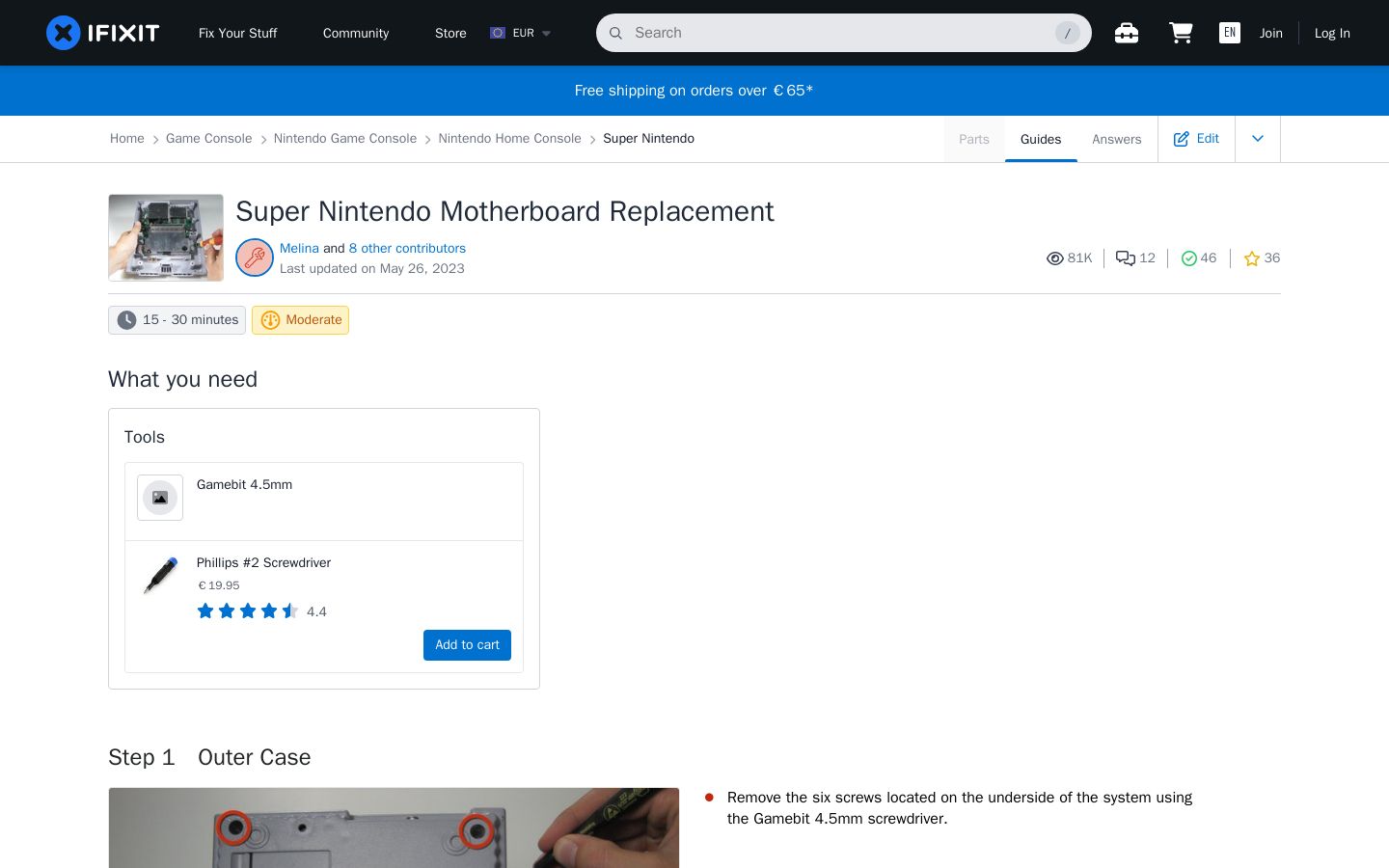1389x868 pixels.
Task: Expand the page actions chevron menu
Action: [1258, 139]
